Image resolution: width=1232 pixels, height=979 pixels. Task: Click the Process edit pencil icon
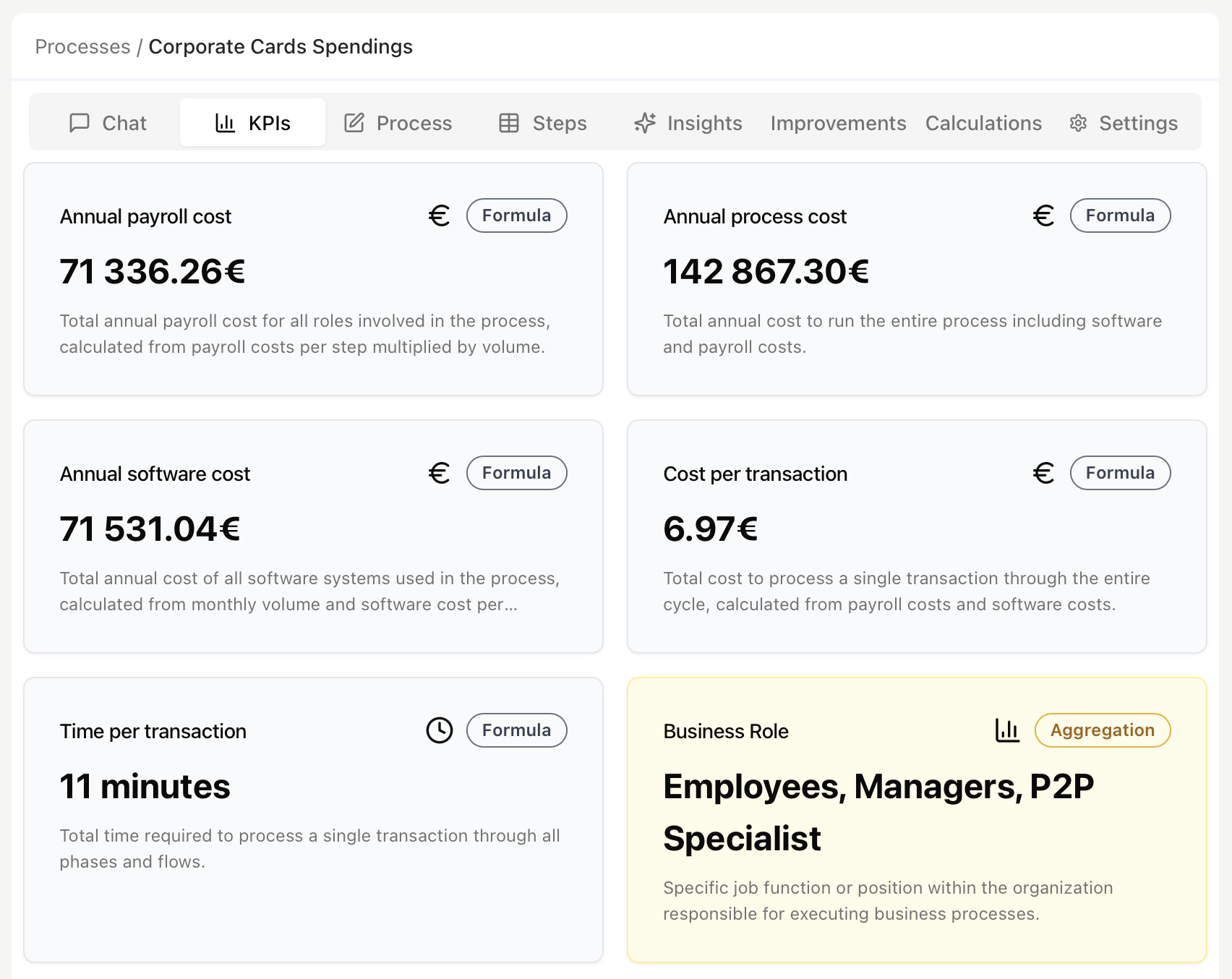[x=354, y=122]
